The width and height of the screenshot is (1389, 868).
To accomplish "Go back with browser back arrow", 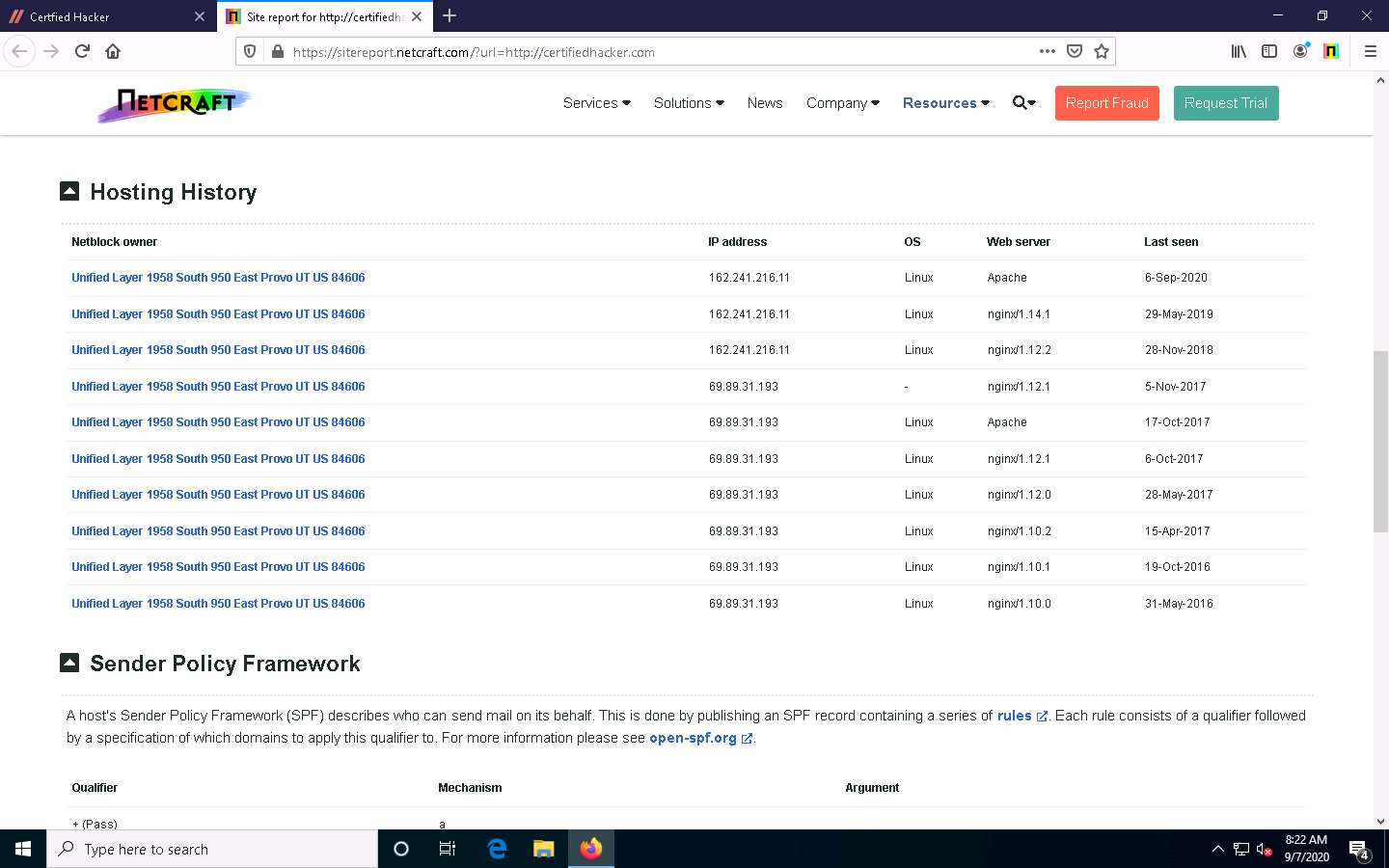I will (x=19, y=51).
